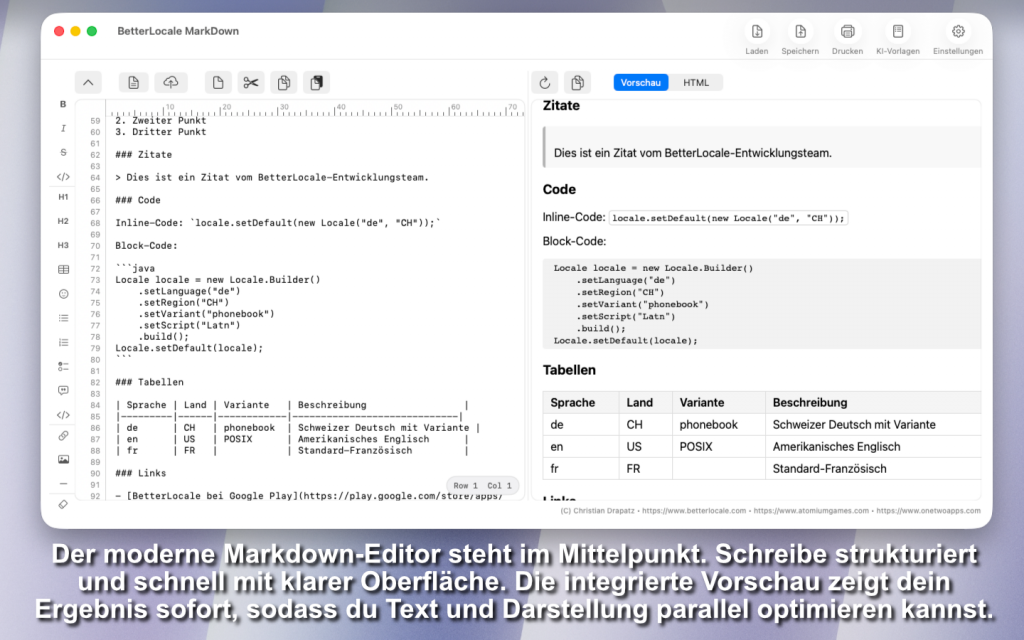
Task: Cut the selection with the scissors icon
Action: [x=251, y=83]
